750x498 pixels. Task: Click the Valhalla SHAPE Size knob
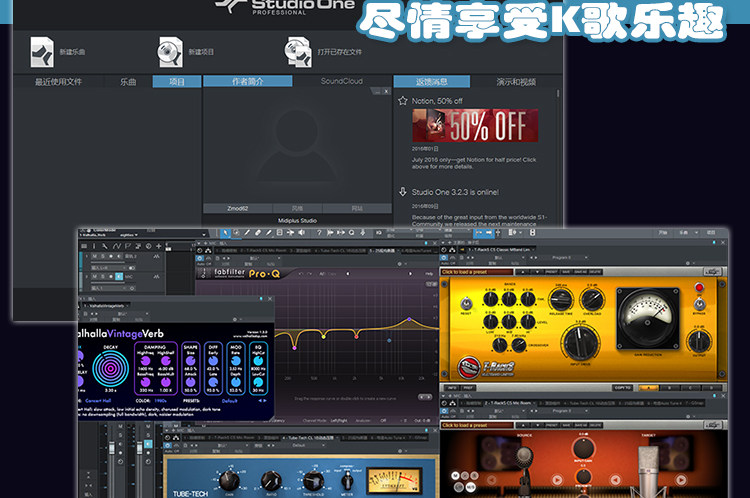pyautogui.click(x=190, y=361)
